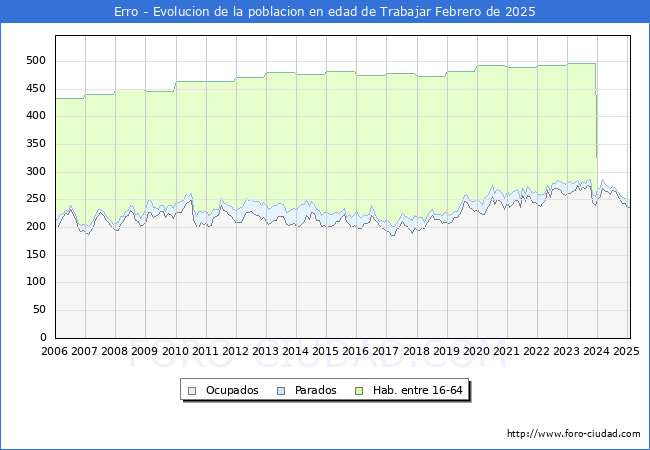This screenshot has width=650, height=450.
Task: Click the 350 y-axis value
Action: click(36, 144)
